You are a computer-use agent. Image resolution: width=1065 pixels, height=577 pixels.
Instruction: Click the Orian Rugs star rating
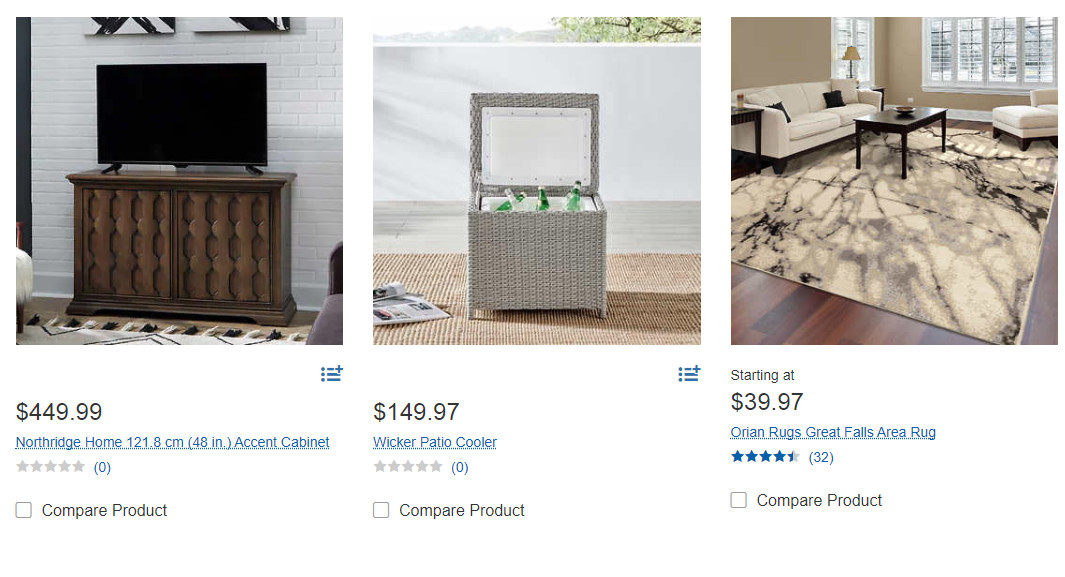click(765, 457)
